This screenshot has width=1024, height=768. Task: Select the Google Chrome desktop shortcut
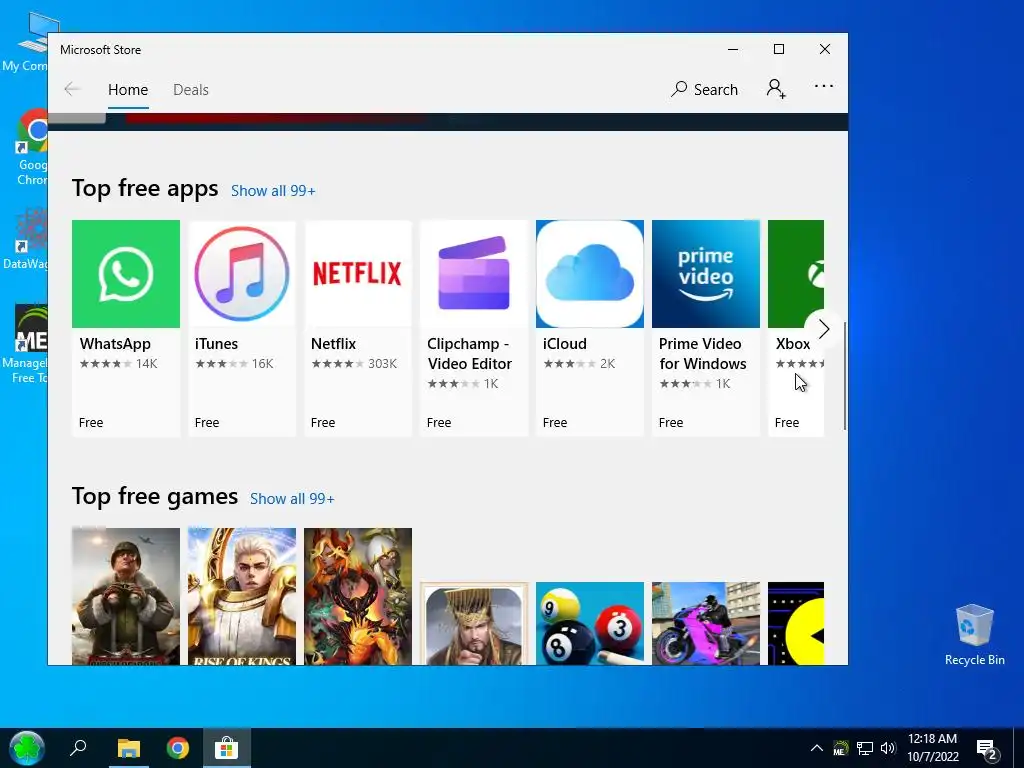tap(31, 147)
